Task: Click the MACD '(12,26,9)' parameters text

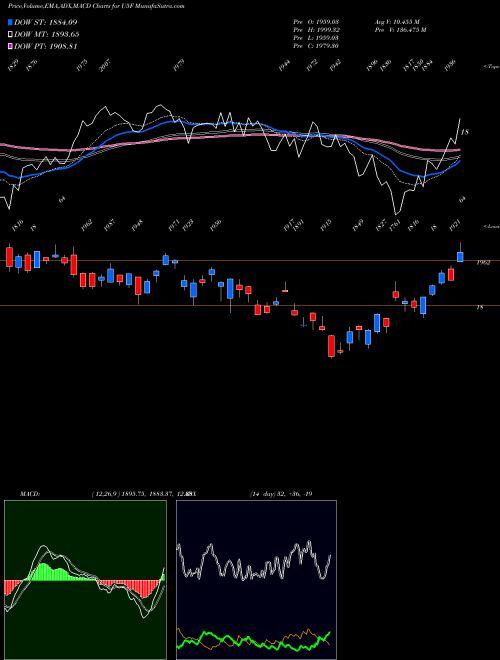Action: point(106,494)
